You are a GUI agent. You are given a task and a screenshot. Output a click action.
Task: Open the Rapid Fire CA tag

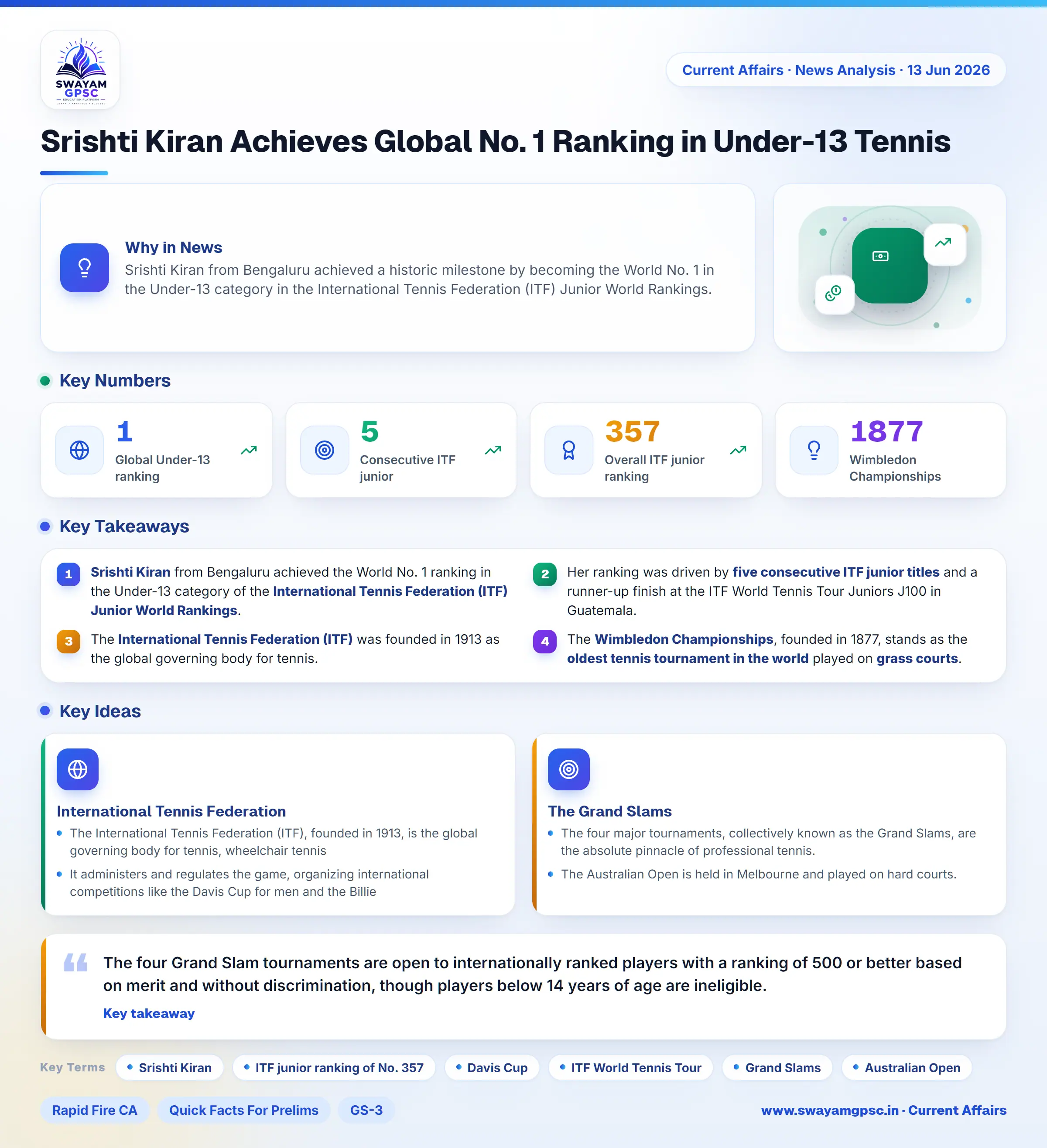95,1110
